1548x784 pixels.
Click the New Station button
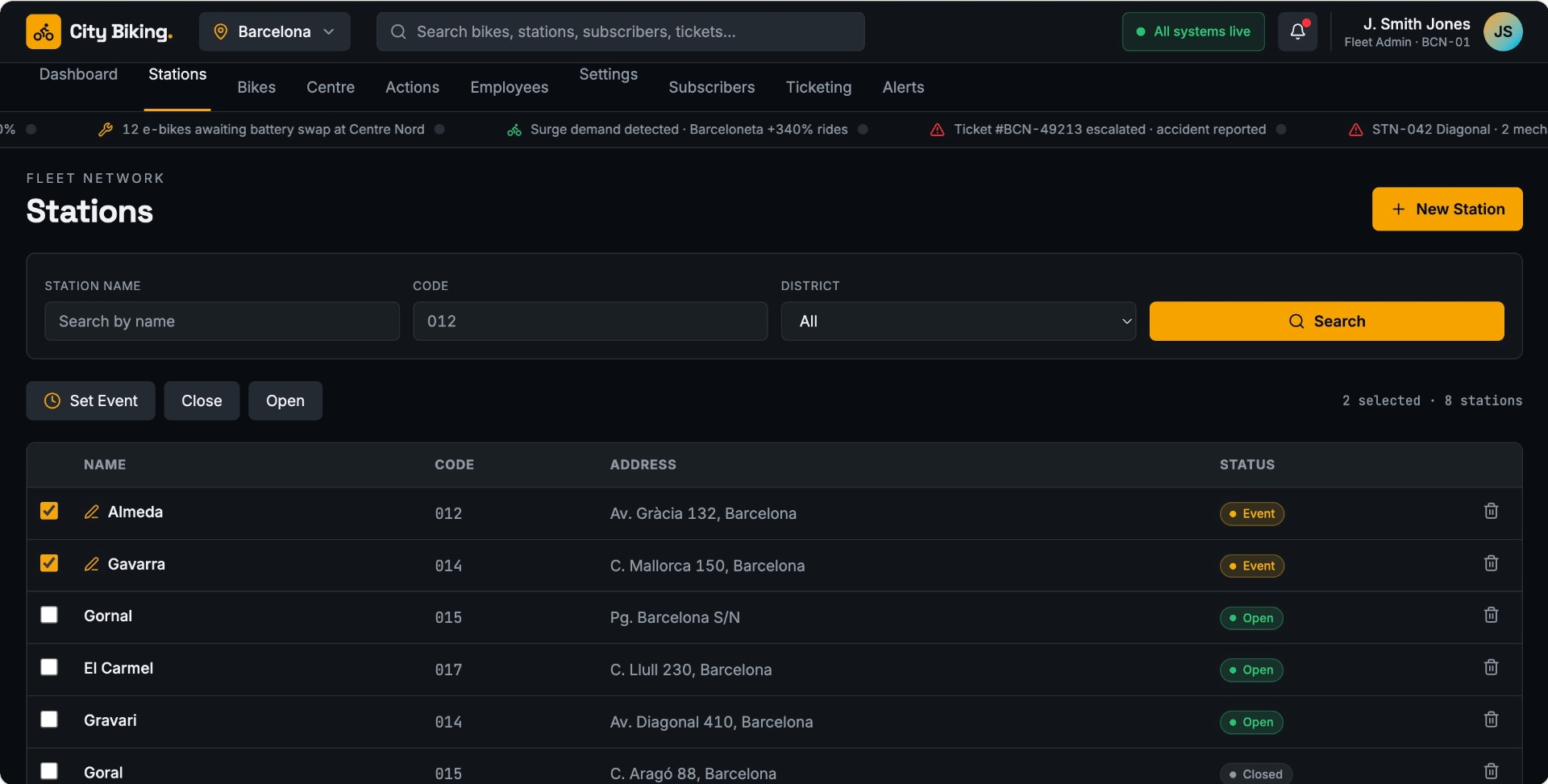1447,209
